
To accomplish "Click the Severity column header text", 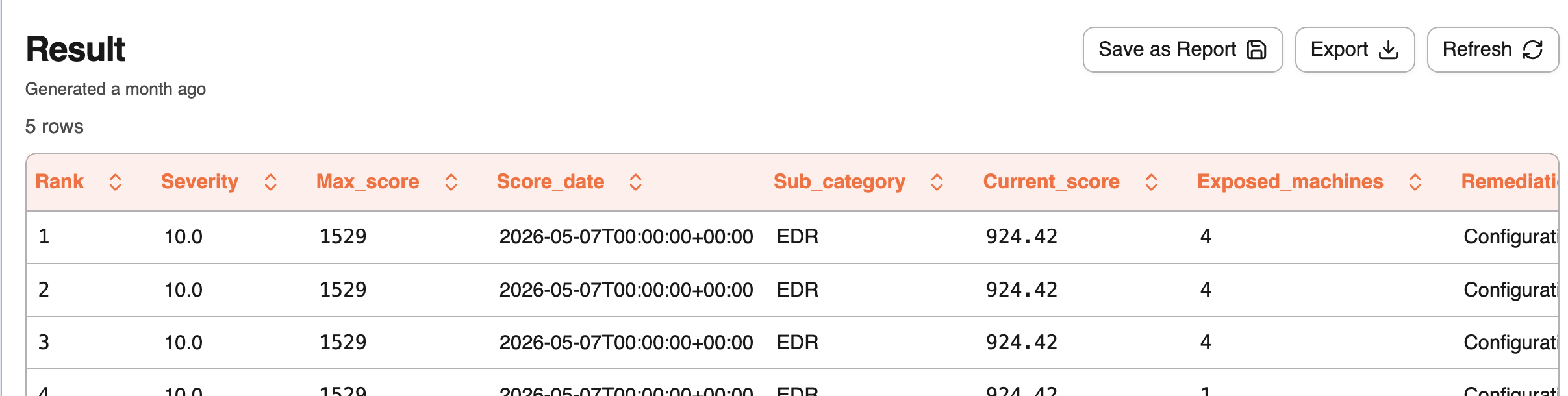I will (199, 182).
